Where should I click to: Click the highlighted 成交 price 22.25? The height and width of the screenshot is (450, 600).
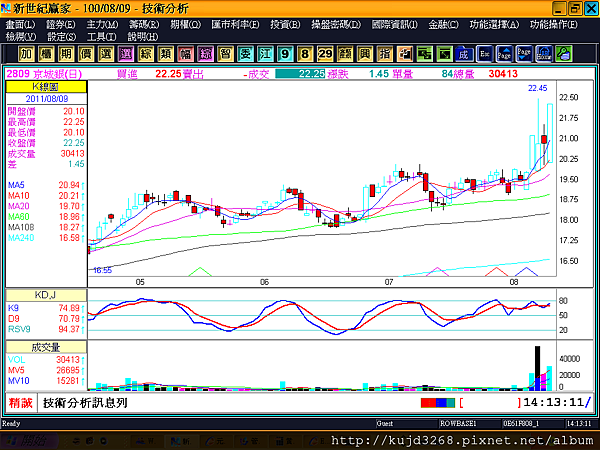300,74
